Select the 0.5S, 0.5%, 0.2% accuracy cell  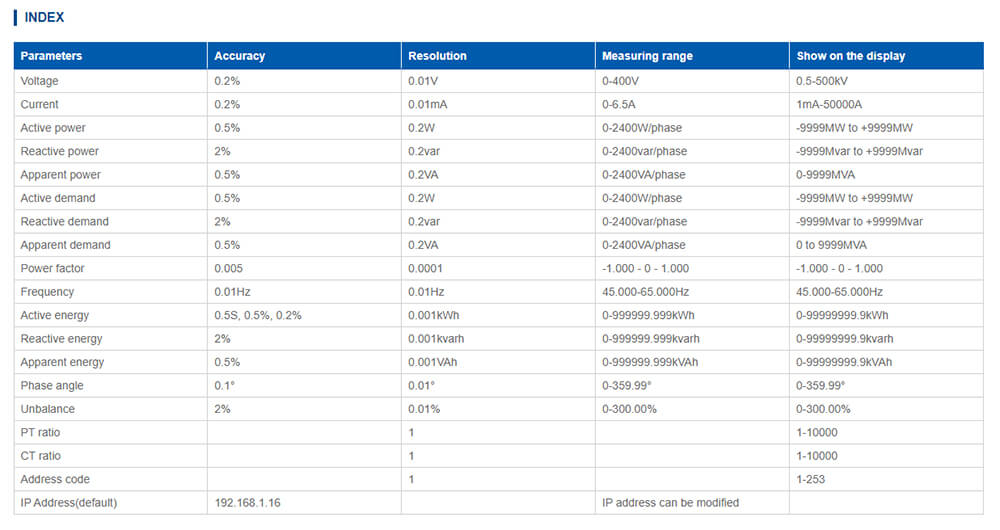[258, 315]
